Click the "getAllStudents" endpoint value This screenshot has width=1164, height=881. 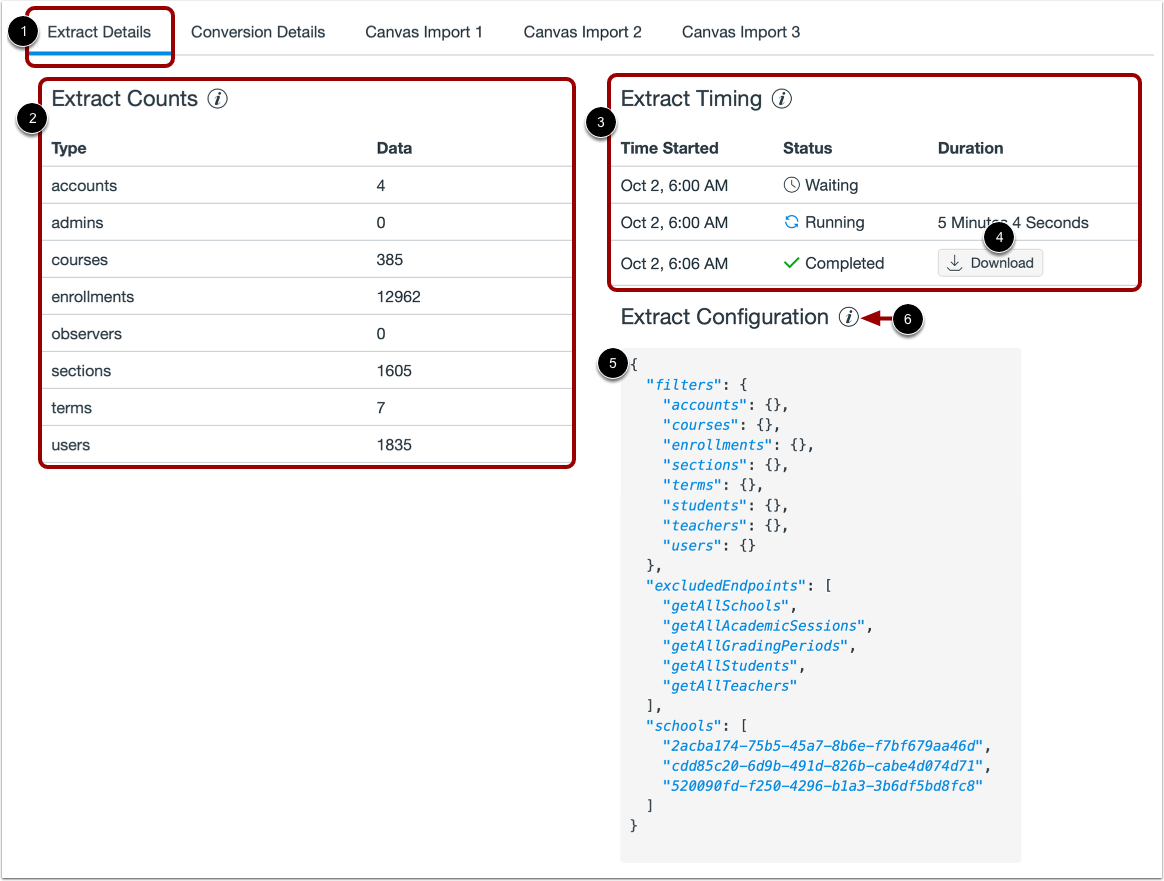730,666
